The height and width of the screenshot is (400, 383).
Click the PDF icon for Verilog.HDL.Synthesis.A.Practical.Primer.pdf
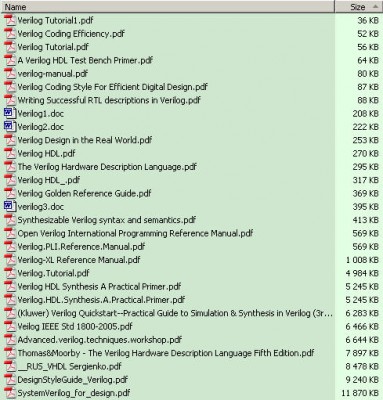(x=10, y=300)
